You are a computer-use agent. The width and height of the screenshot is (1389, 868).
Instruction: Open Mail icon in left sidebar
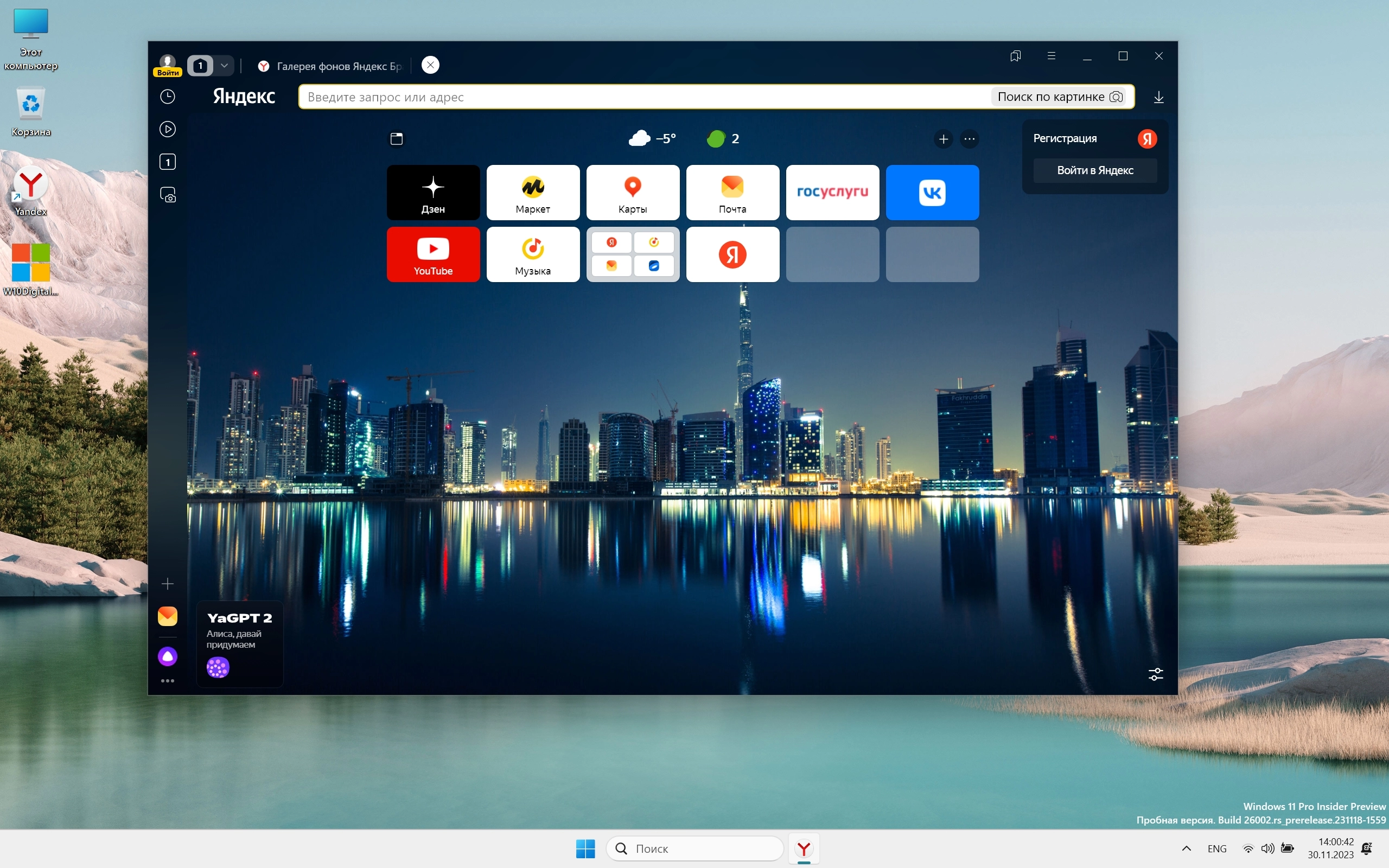[x=167, y=616]
